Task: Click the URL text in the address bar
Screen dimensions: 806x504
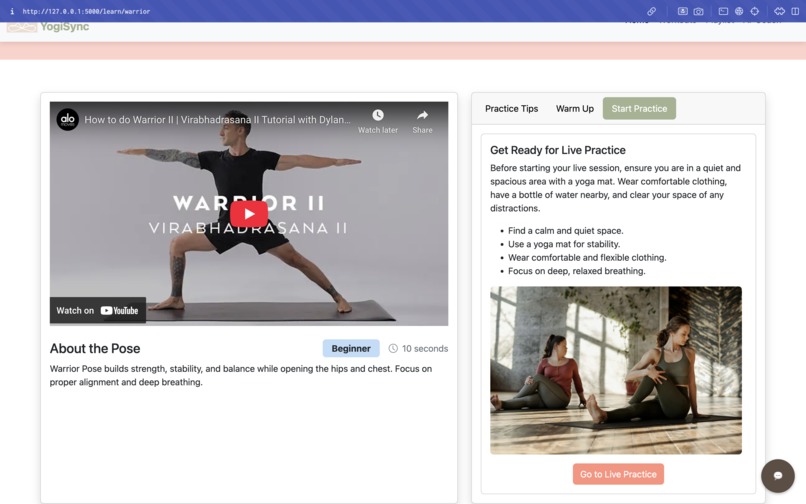Action: [x=86, y=11]
